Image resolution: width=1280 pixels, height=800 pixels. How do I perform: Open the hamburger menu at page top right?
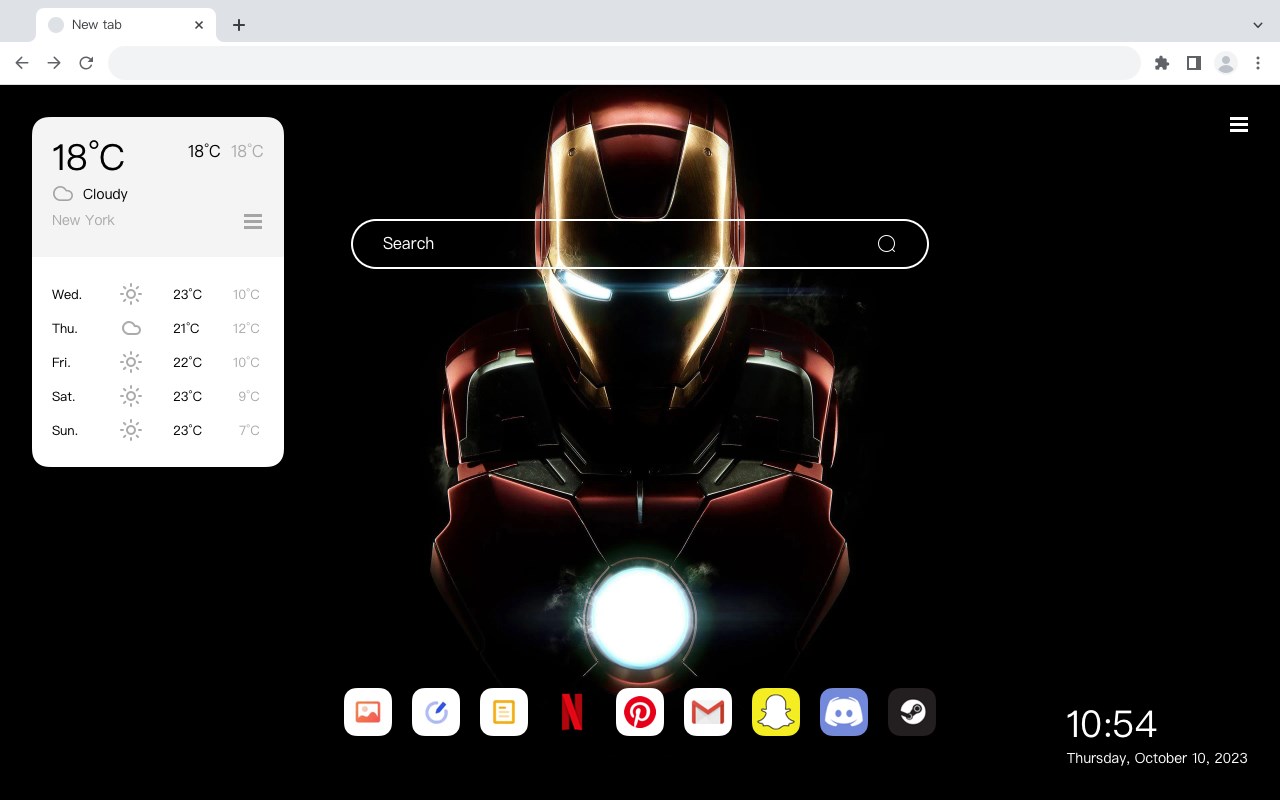(x=1239, y=125)
